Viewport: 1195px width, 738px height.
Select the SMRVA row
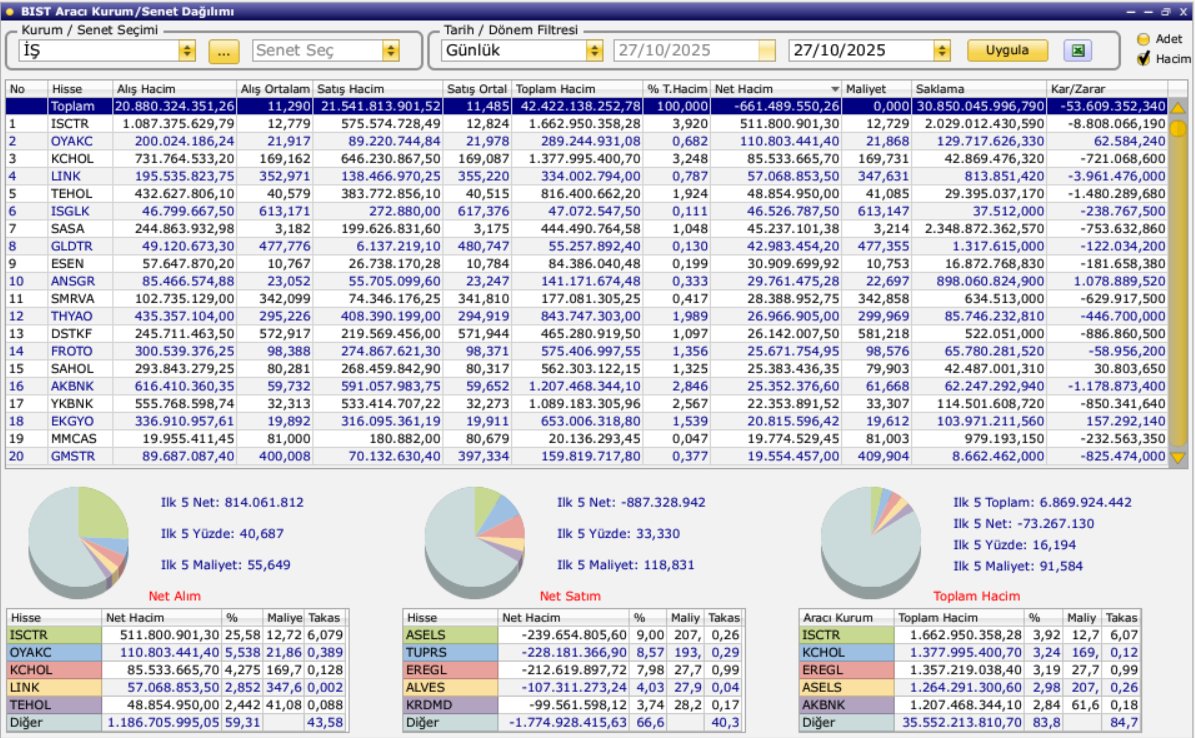coord(587,299)
